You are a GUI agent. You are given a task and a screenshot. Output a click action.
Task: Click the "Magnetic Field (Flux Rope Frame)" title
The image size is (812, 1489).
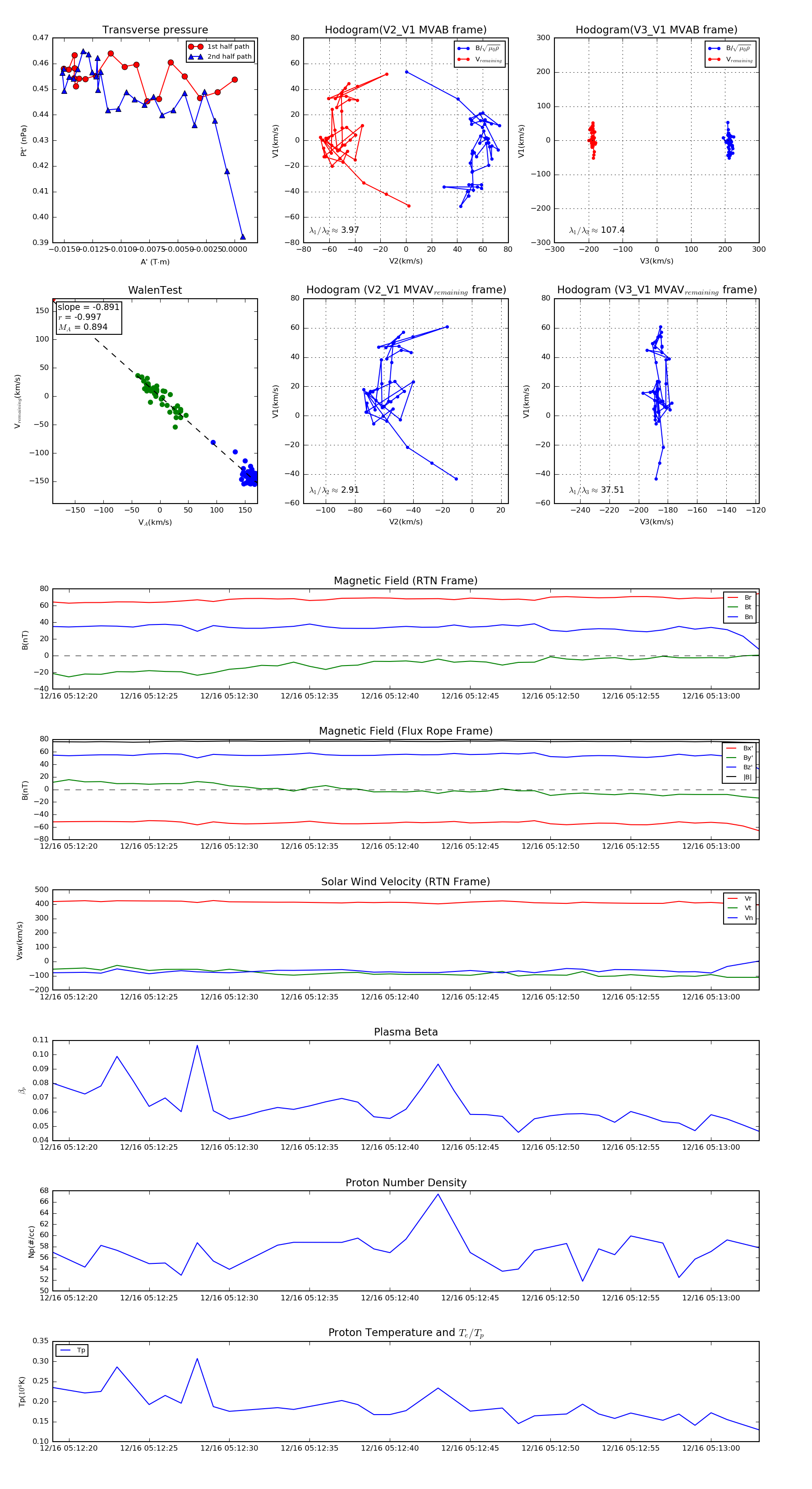pyautogui.click(x=406, y=731)
